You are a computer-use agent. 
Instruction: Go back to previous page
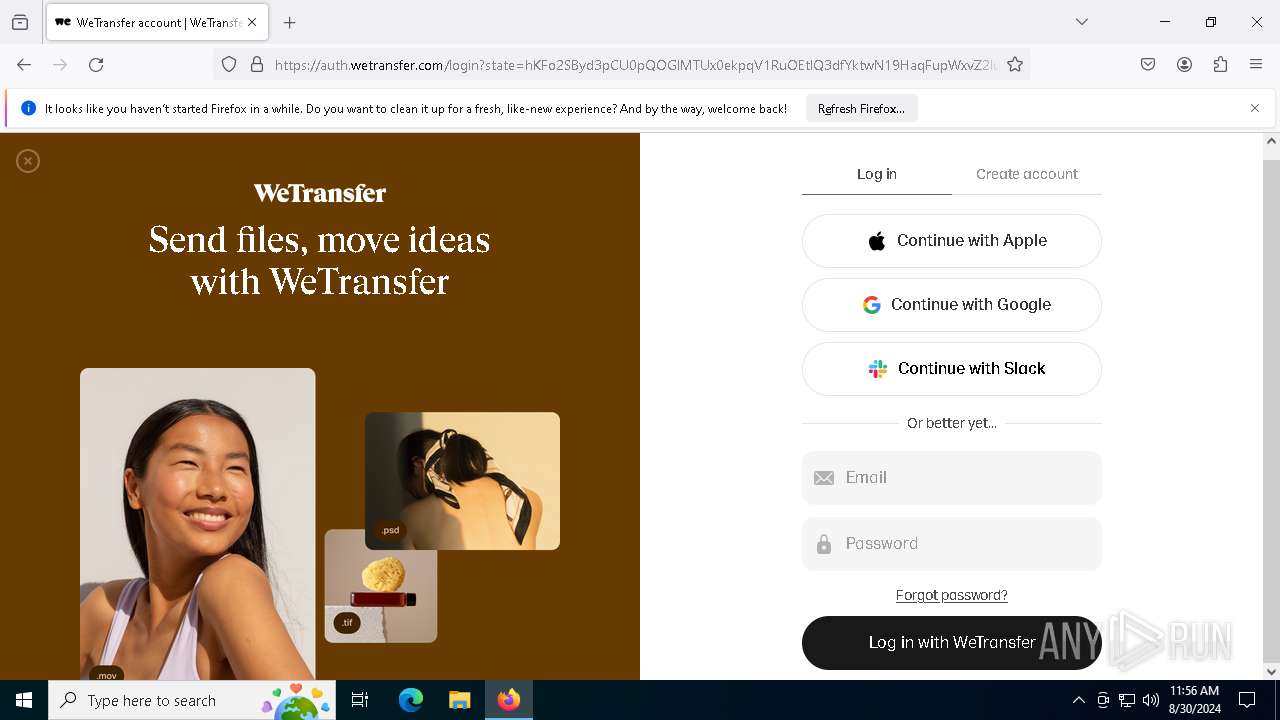[x=24, y=65]
